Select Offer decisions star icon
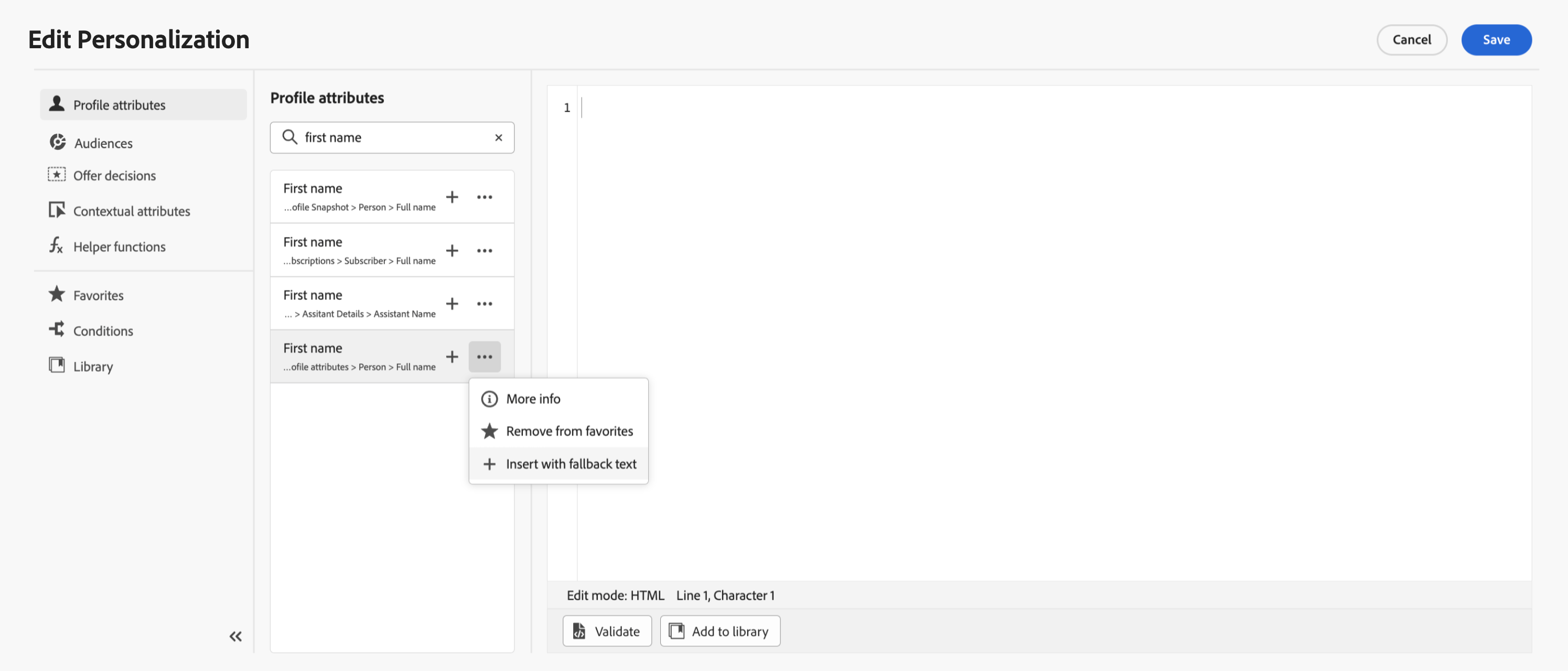 click(x=57, y=175)
